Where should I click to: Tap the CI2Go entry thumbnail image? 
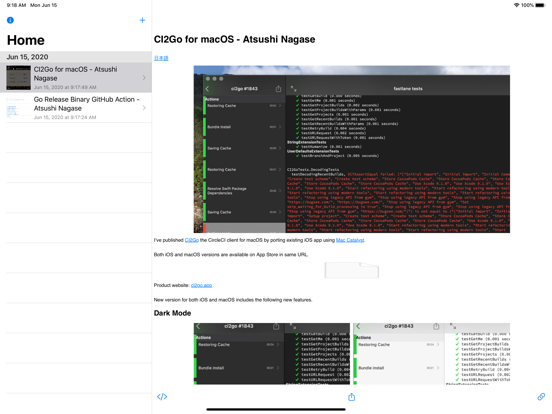pyautogui.click(x=19, y=78)
